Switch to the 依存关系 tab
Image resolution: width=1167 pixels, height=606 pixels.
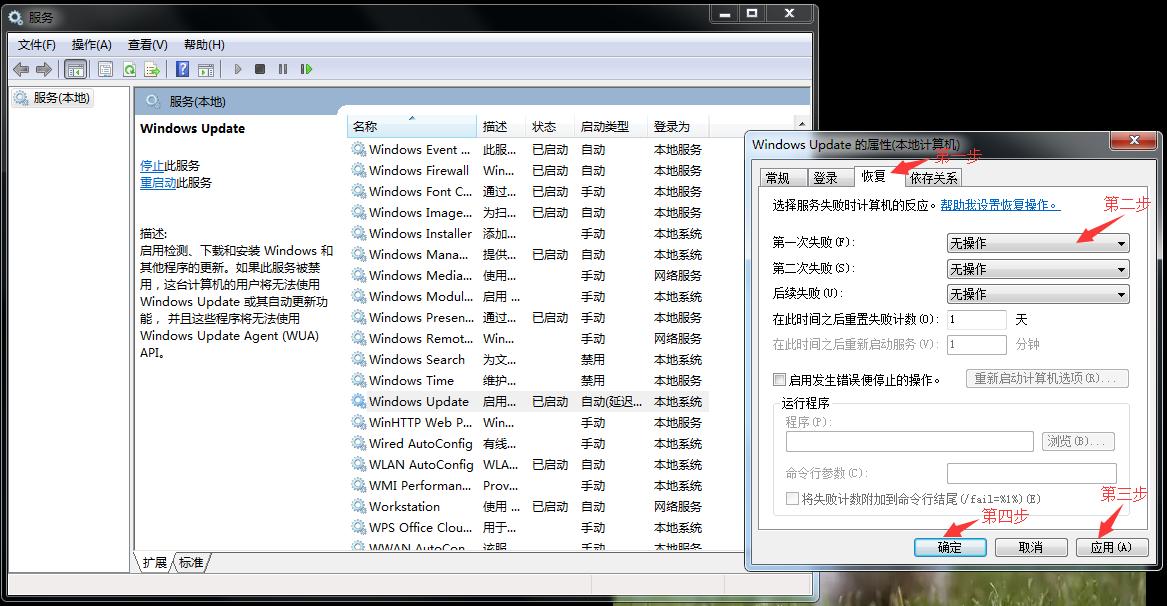coord(936,176)
